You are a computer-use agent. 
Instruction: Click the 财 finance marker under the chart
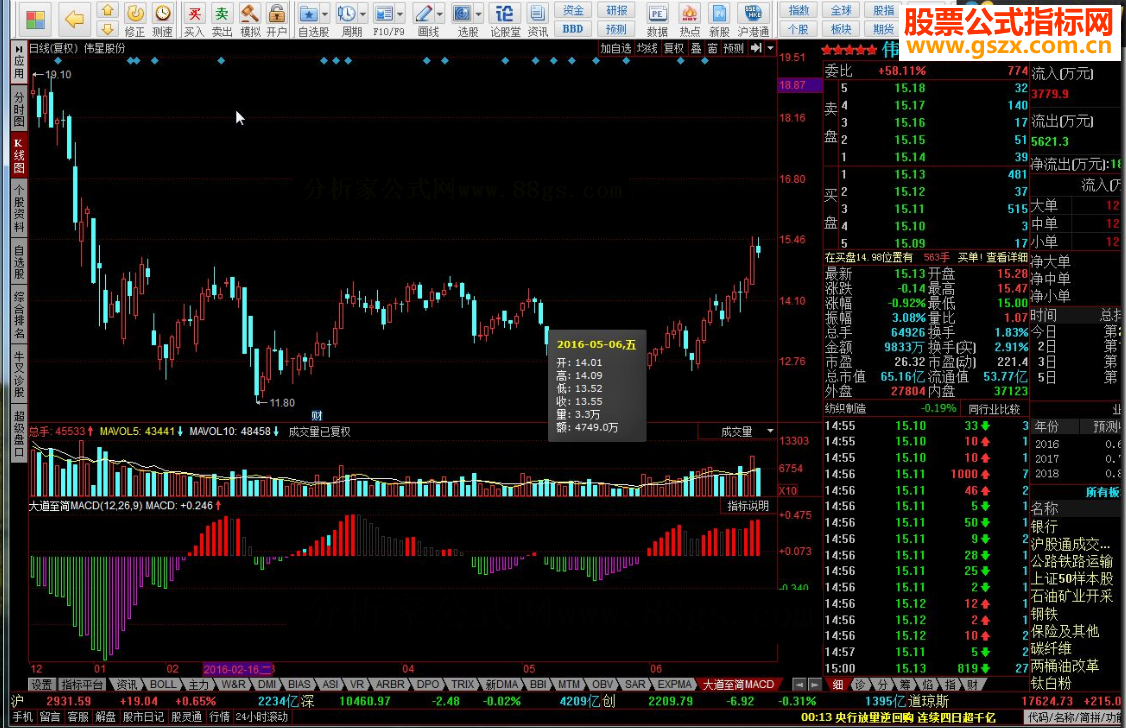(x=317, y=415)
